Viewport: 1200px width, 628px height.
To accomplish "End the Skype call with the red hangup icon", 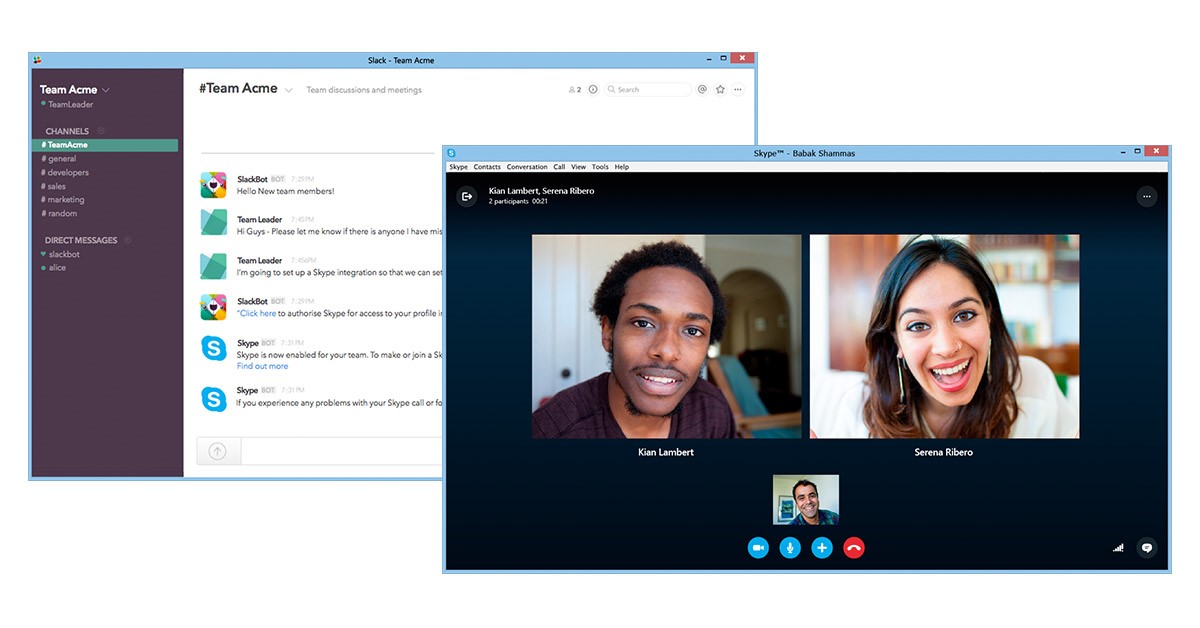I will click(854, 547).
